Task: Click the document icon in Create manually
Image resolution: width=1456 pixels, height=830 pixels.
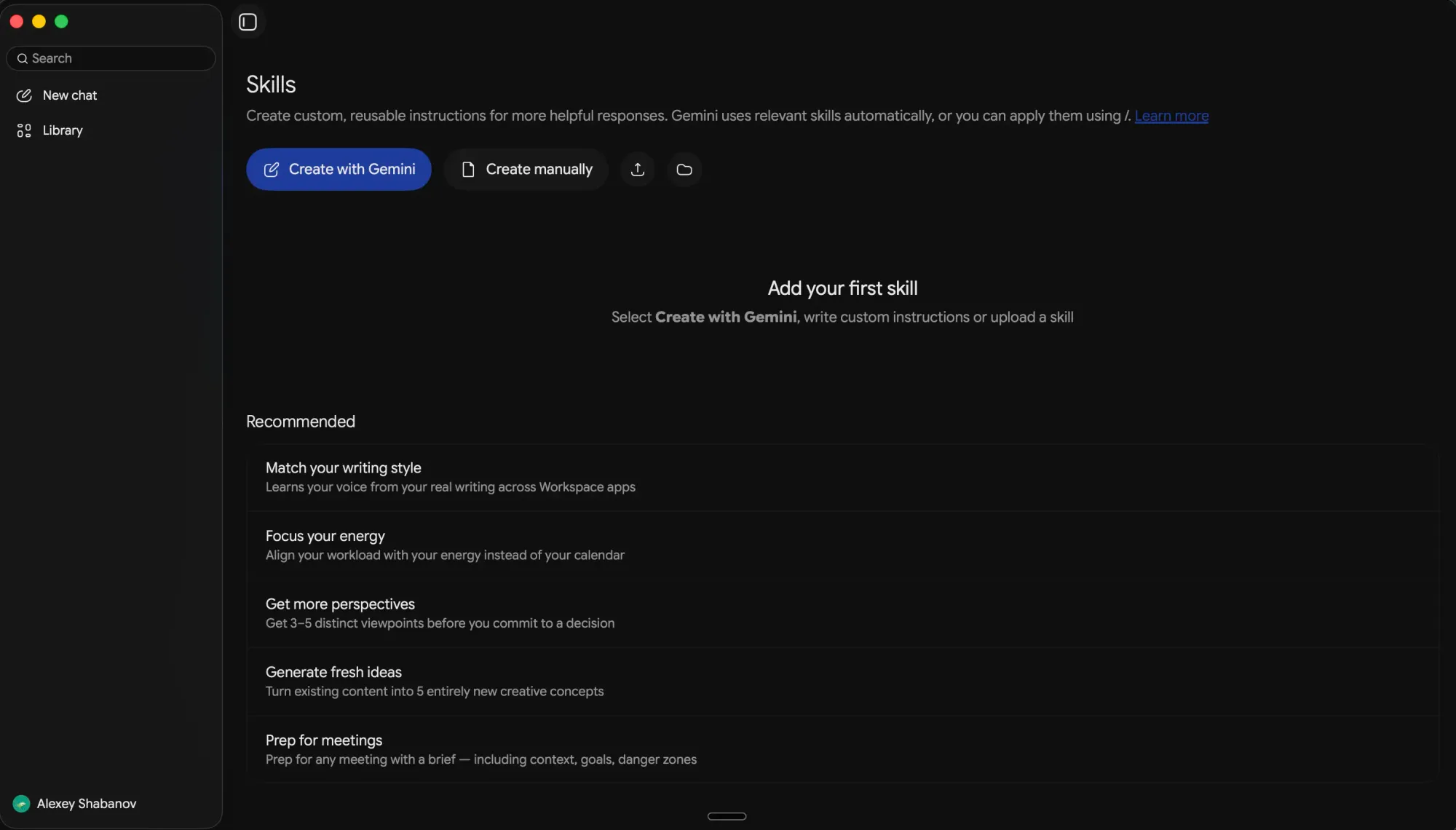Action: point(468,170)
